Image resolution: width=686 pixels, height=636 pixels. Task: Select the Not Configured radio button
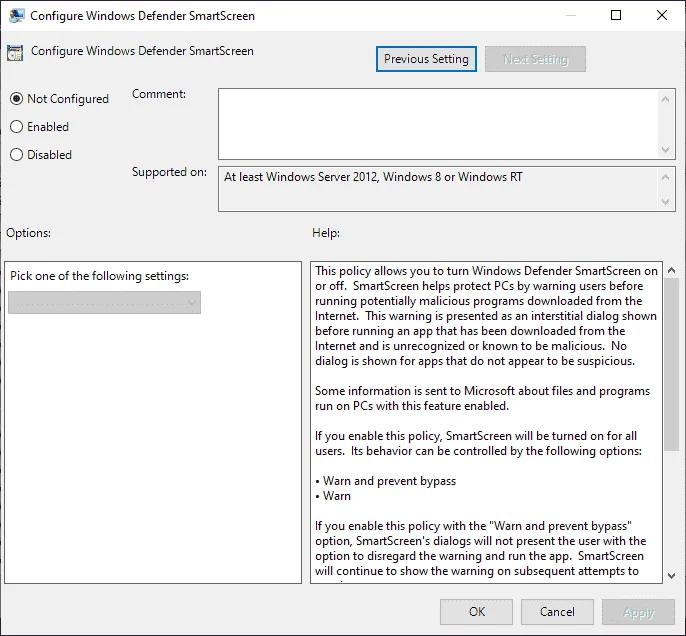(x=16, y=99)
